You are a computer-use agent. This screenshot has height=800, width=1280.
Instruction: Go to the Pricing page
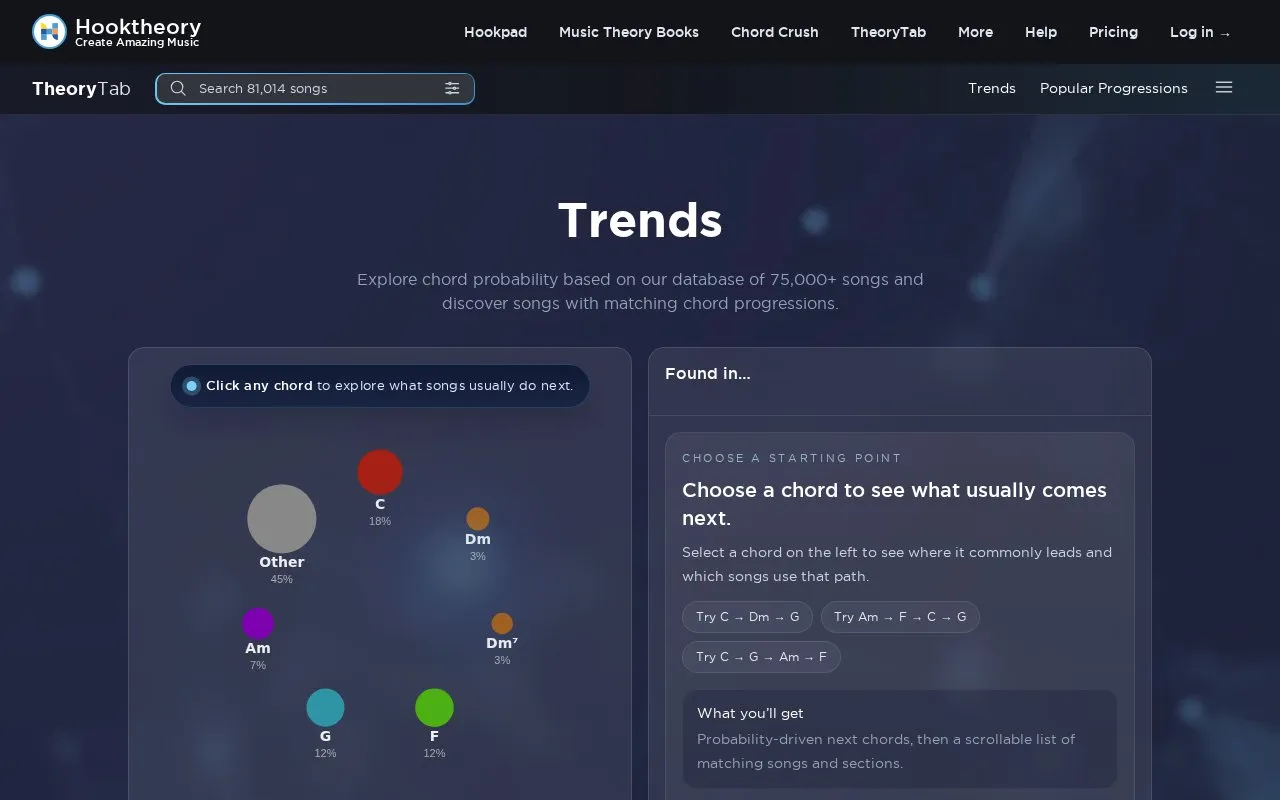pyautogui.click(x=1113, y=32)
